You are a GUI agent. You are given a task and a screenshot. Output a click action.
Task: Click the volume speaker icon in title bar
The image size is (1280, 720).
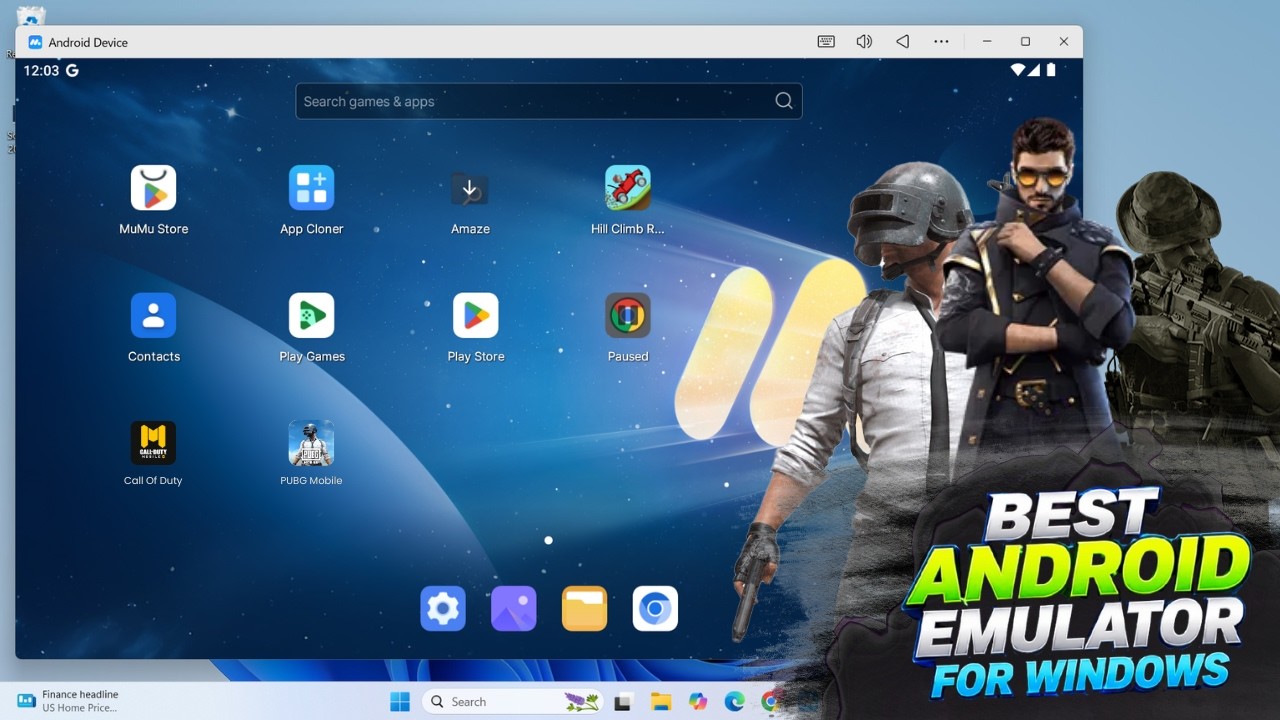pos(864,42)
